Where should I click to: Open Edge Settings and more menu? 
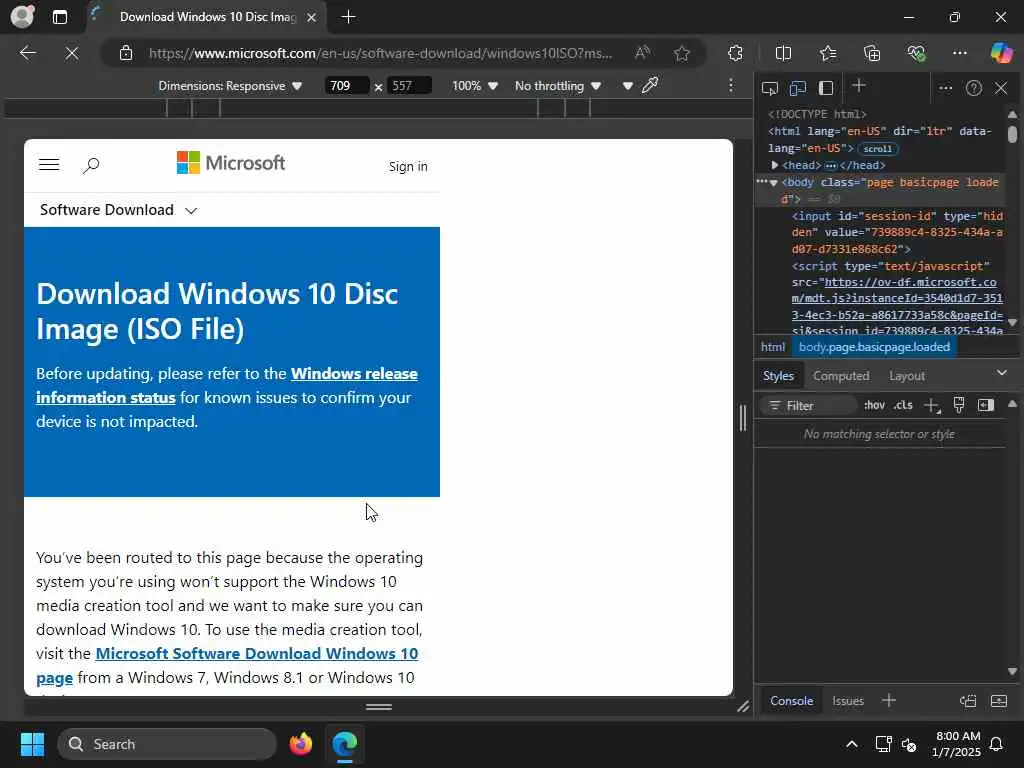pyautogui.click(x=959, y=53)
